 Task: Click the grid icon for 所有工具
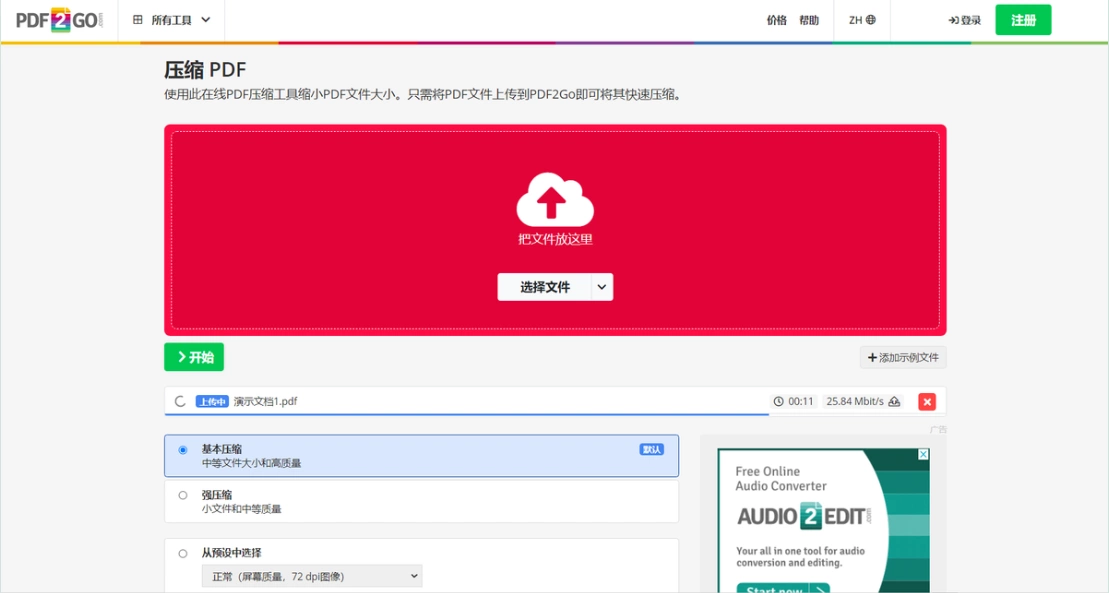pyautogui.click(x=138, y=20)
